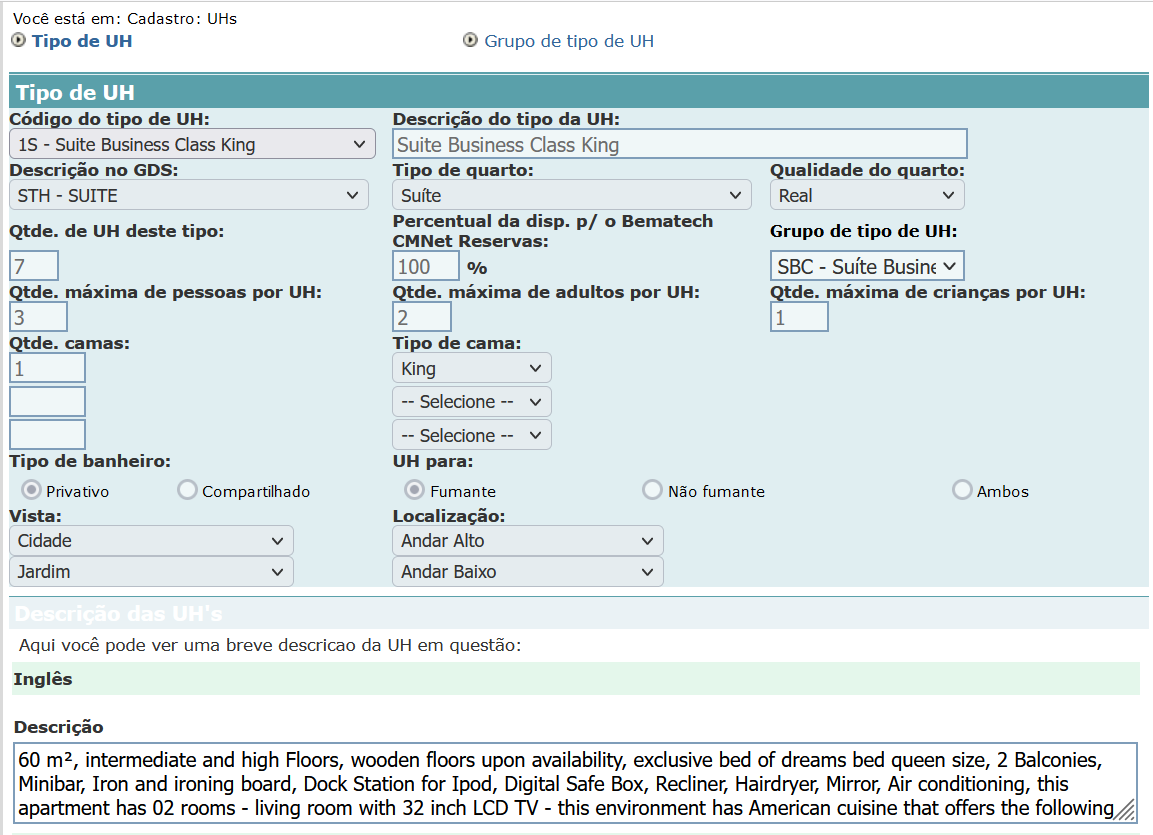Click inside the English Descrição text area
1153x835 pixels.
click(x=575, y=784)
